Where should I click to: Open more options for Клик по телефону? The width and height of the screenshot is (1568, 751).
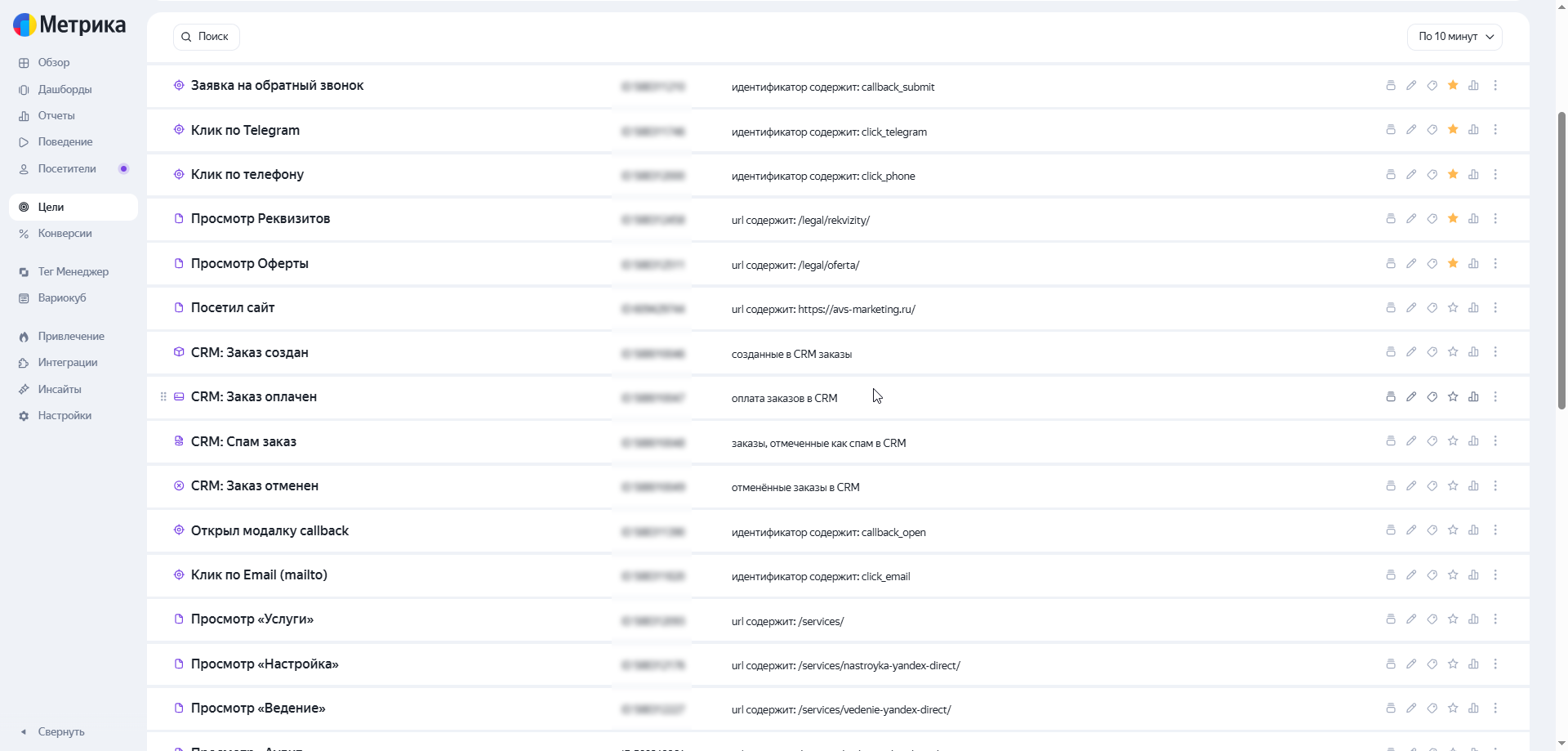1495,175
